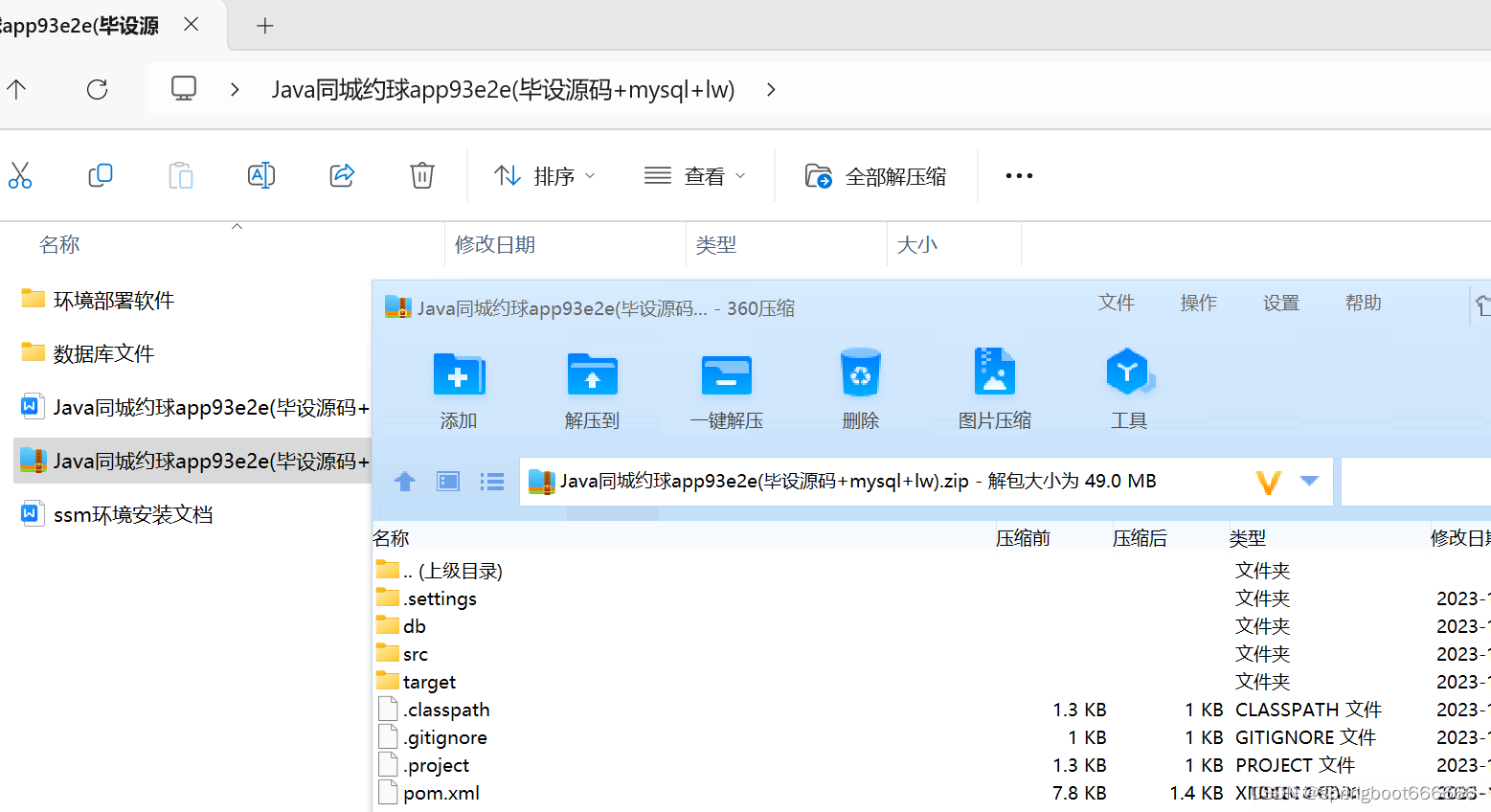The width and height of the screenshot is (1491, 812).
Task: Click the 360压缩 search box
Action: pyautogui.click(x=1415, y=481)
